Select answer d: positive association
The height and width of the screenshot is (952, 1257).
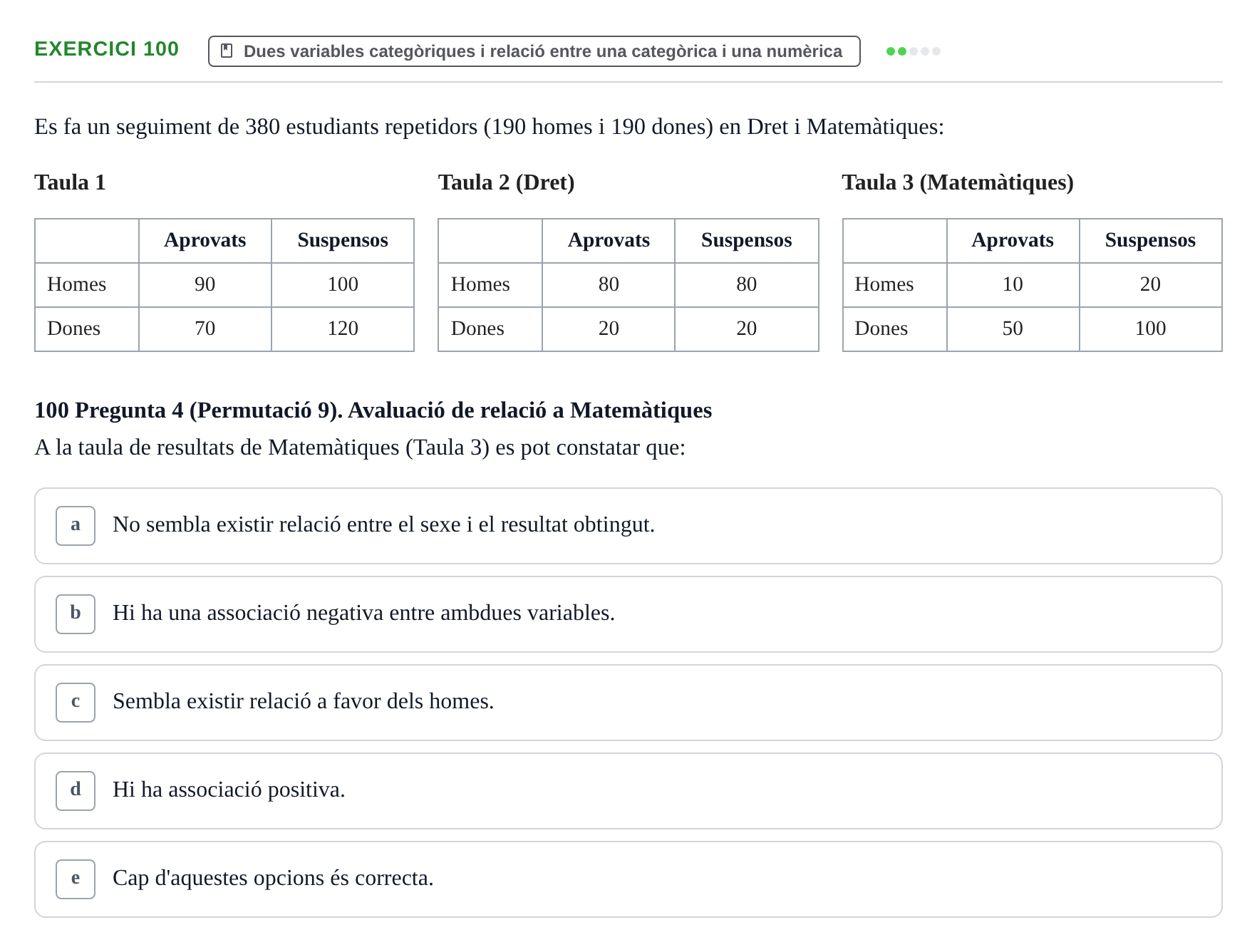tap(628, 791)
